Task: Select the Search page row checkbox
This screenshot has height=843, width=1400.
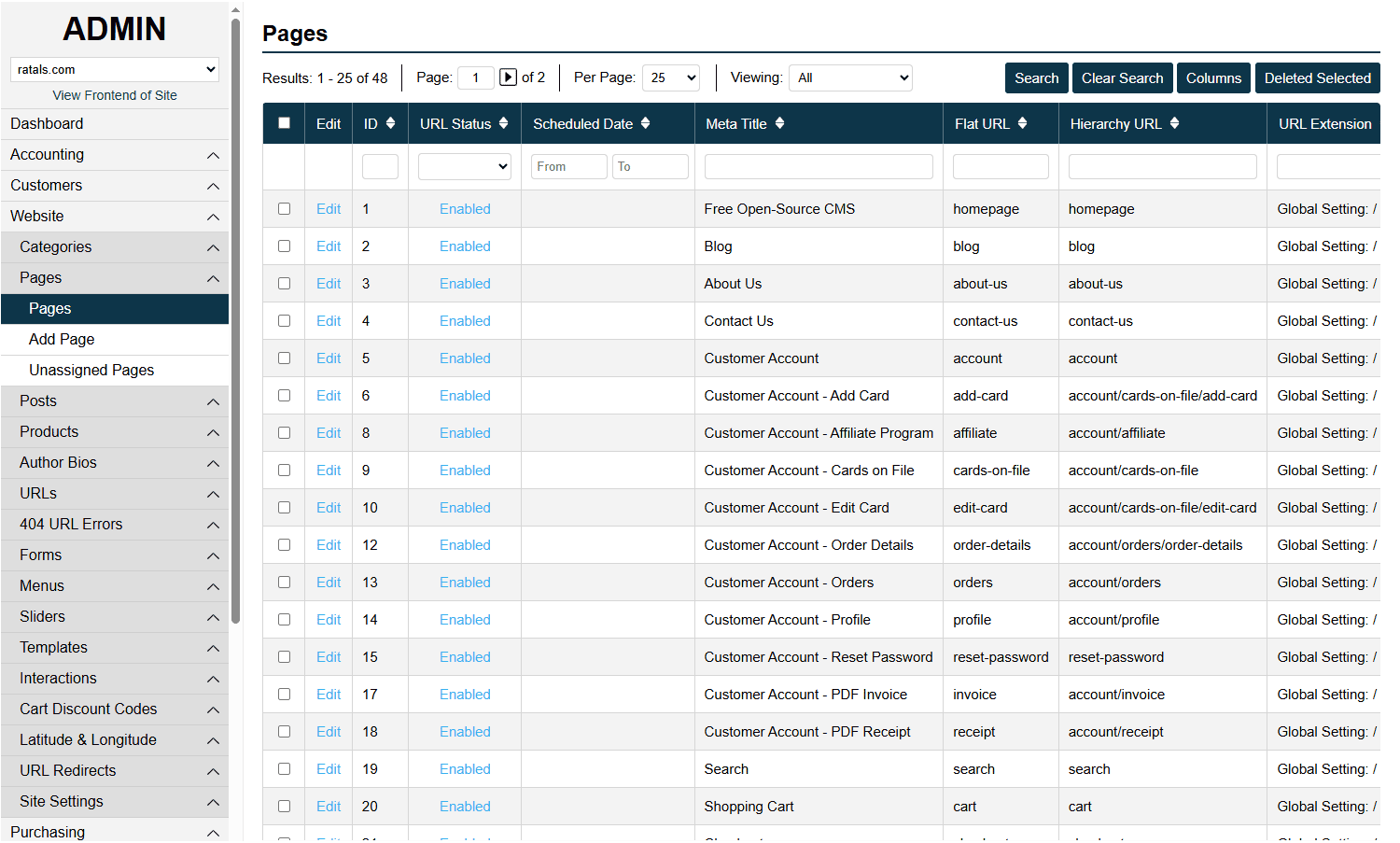Action: point(284,769)
